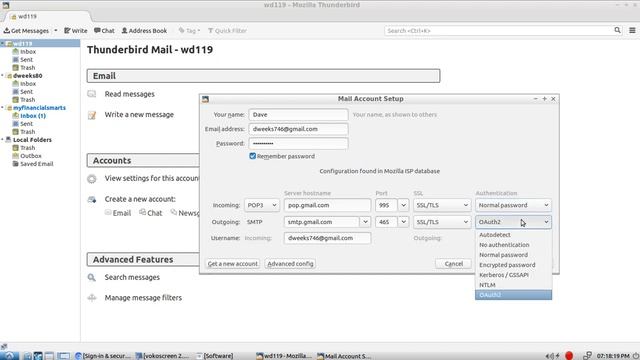The width and height of the screenshot is (640, 360).
Task: Open the outgoing port 465 dropdown
Action: [x=403, y=222]
